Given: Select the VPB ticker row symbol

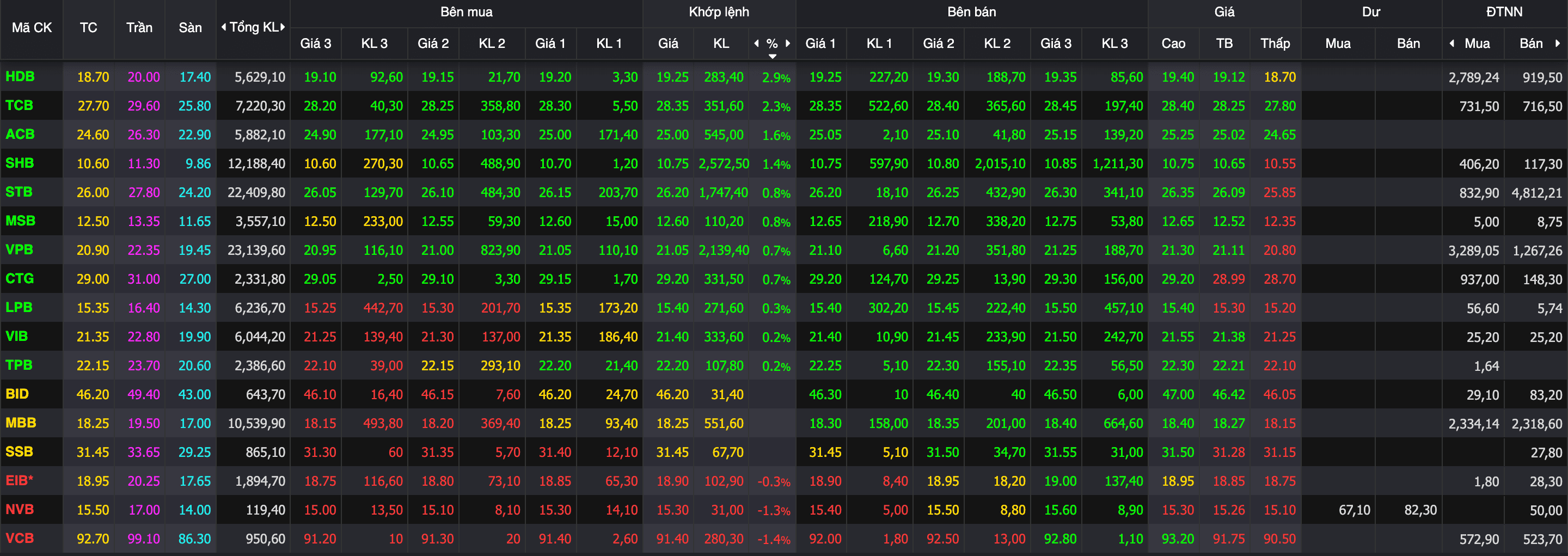Looking at the screenshot, I should coord(20,249).
